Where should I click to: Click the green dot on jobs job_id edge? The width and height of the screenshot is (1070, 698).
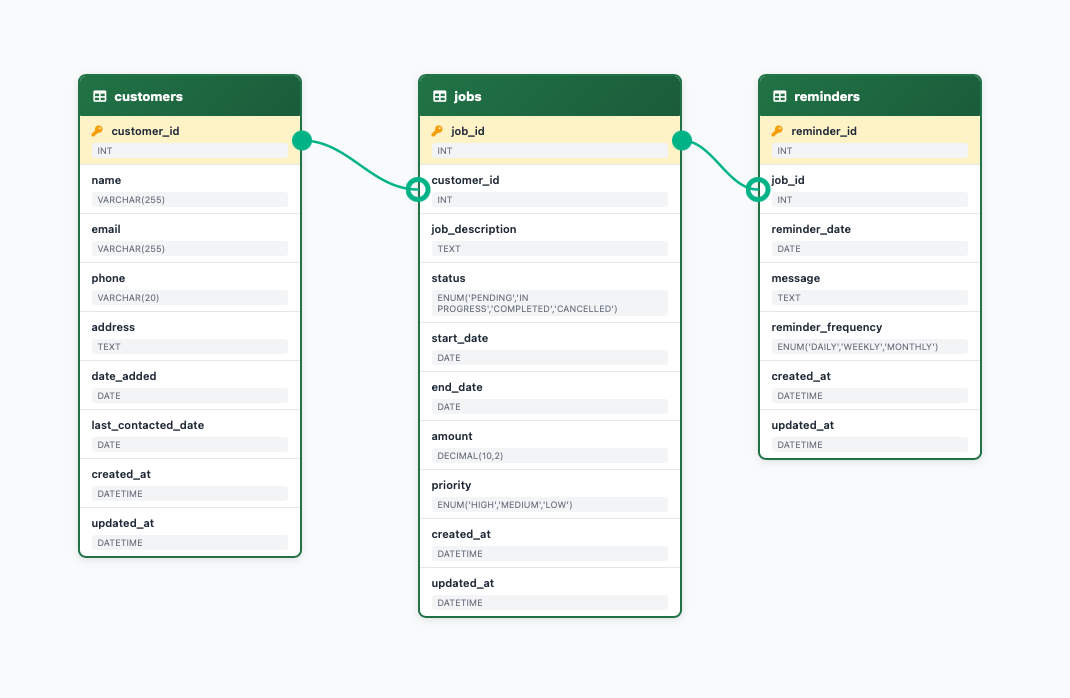point(681,141)
